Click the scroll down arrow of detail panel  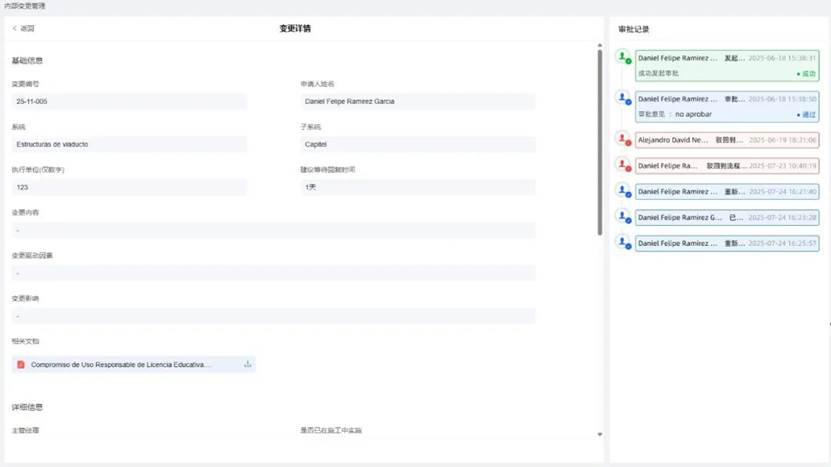tap(600, 435)
